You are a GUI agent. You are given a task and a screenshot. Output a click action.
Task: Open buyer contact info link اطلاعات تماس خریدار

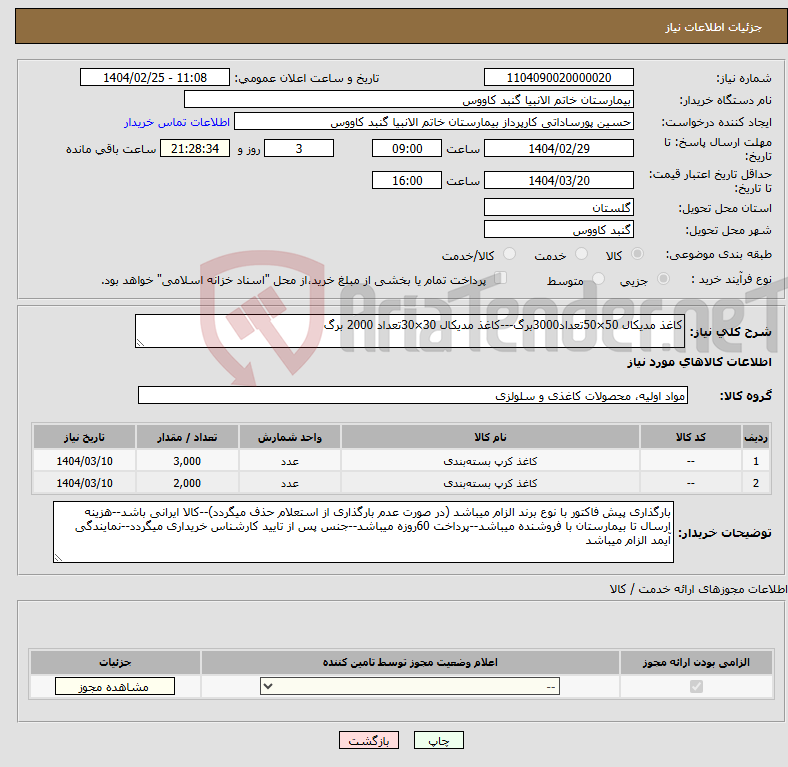click(177, 122)
